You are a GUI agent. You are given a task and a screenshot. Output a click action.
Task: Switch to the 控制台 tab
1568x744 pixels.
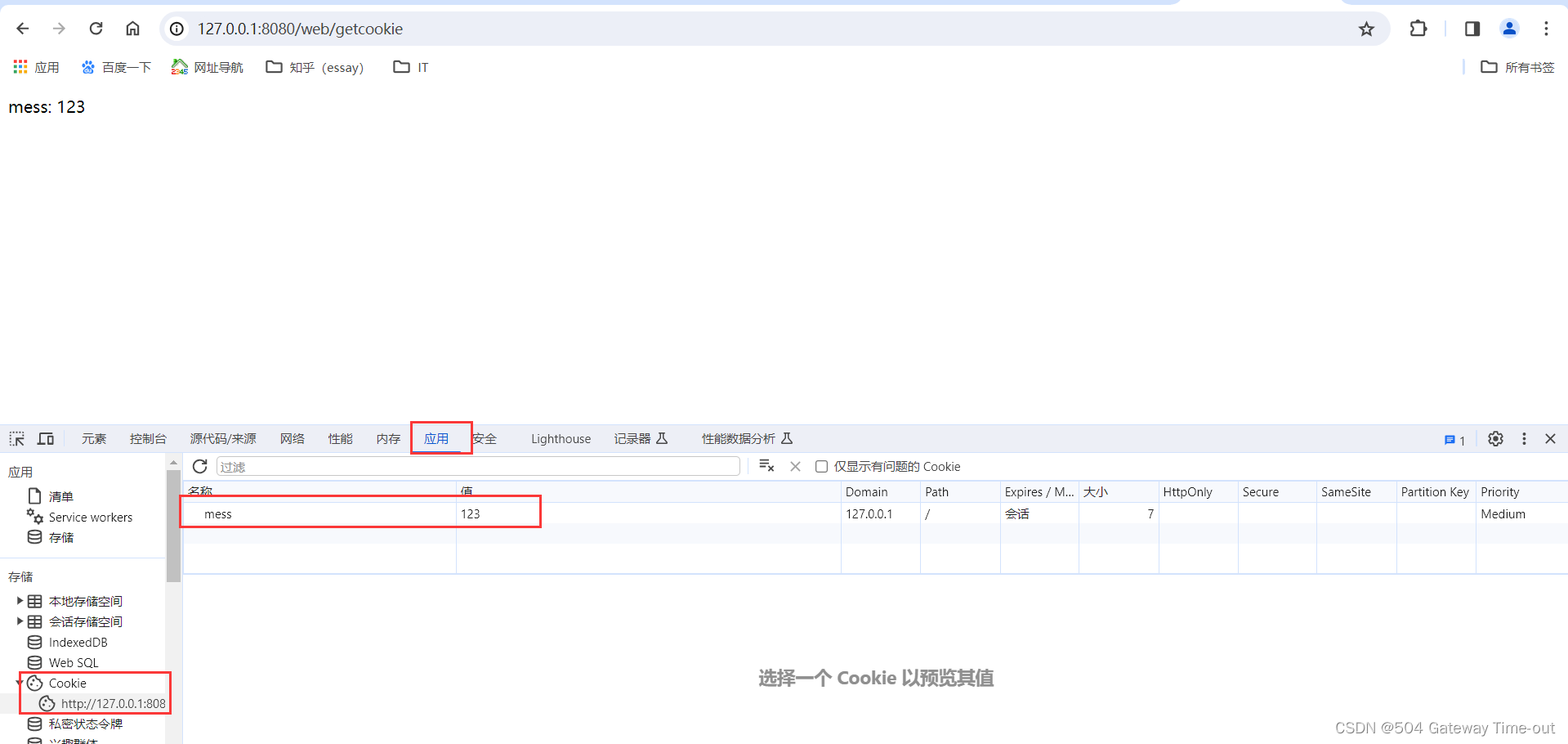click(x=148, y=439)
